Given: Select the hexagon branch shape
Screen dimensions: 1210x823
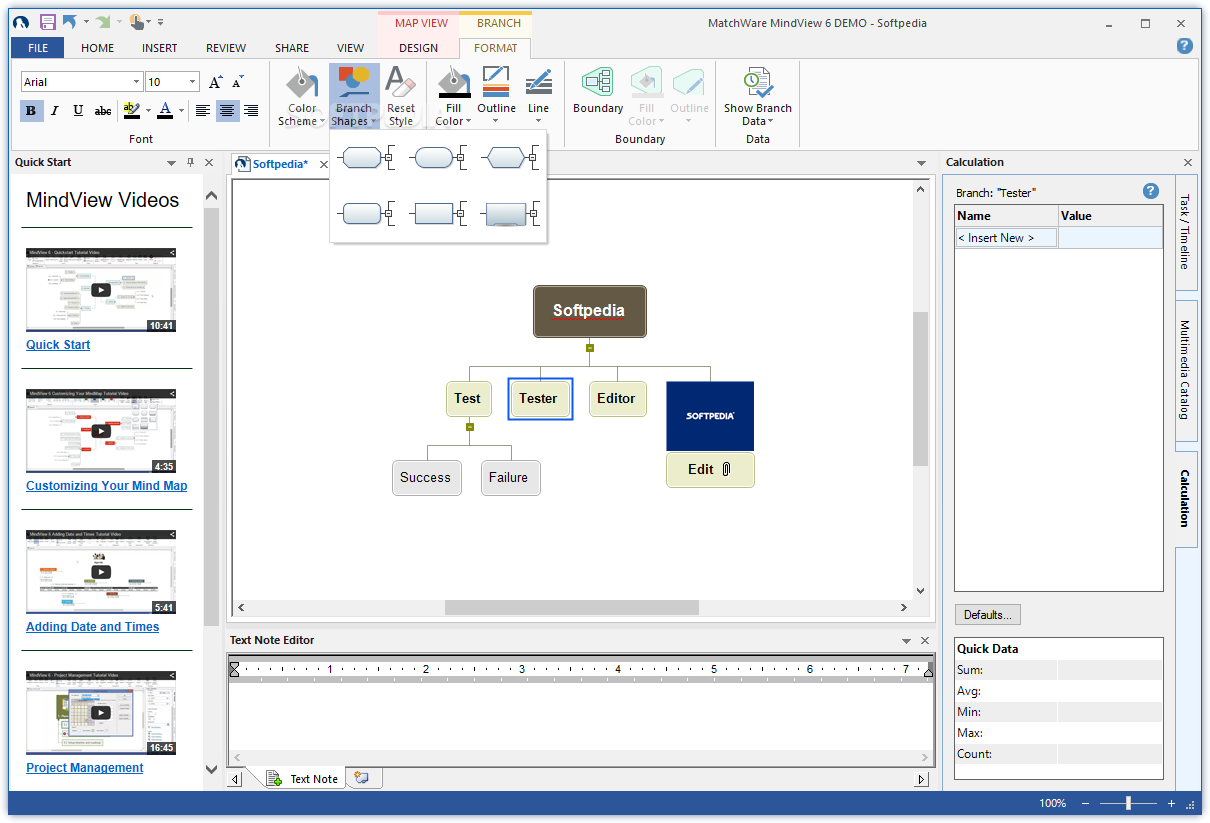Looking at the screenshot, I should pos(510,157).
